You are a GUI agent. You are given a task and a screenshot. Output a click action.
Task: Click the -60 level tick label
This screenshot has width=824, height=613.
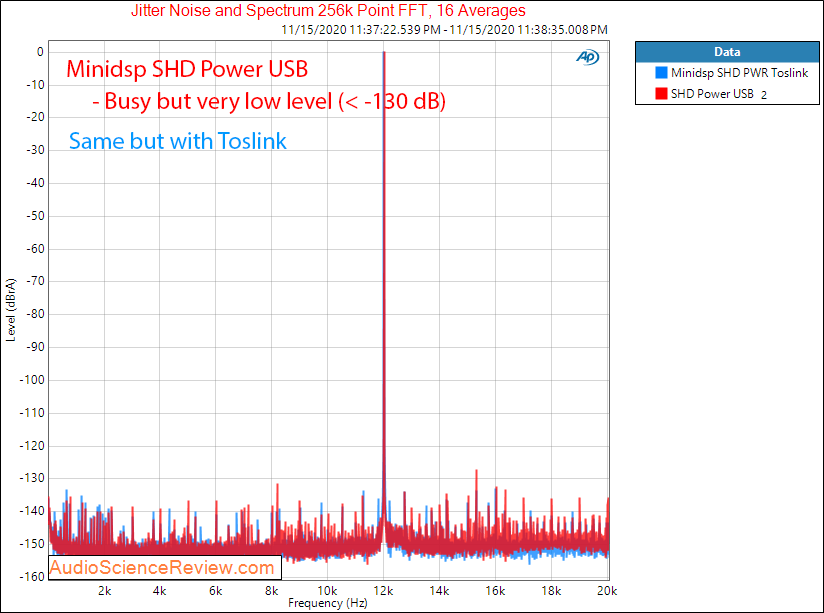coord(35,249)
